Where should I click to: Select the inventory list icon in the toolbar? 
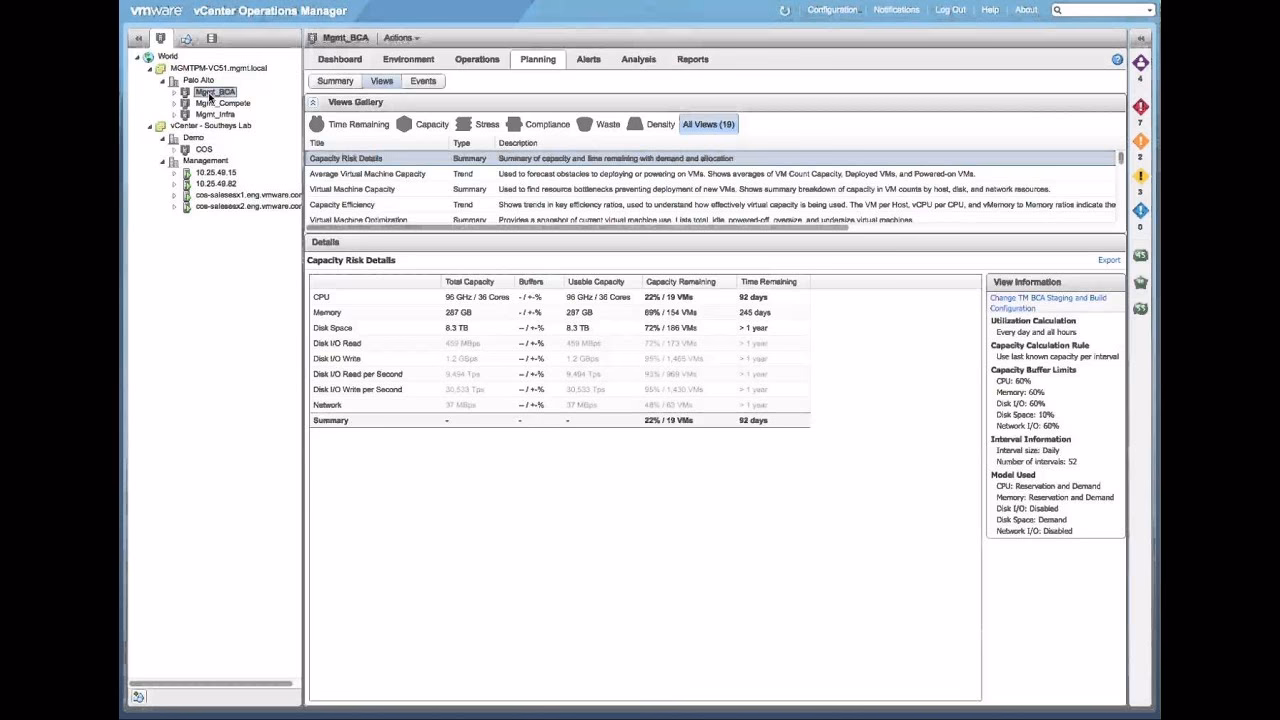[x=211, y=38]
